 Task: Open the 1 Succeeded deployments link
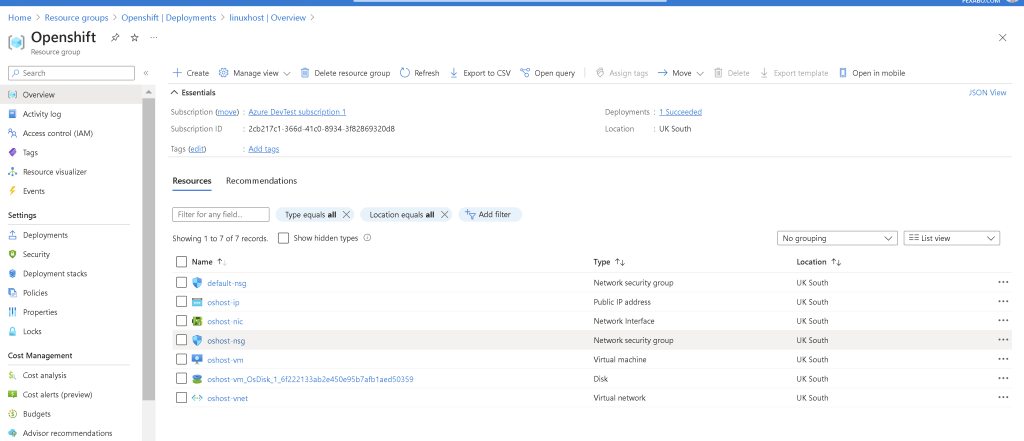pos(680,112)
